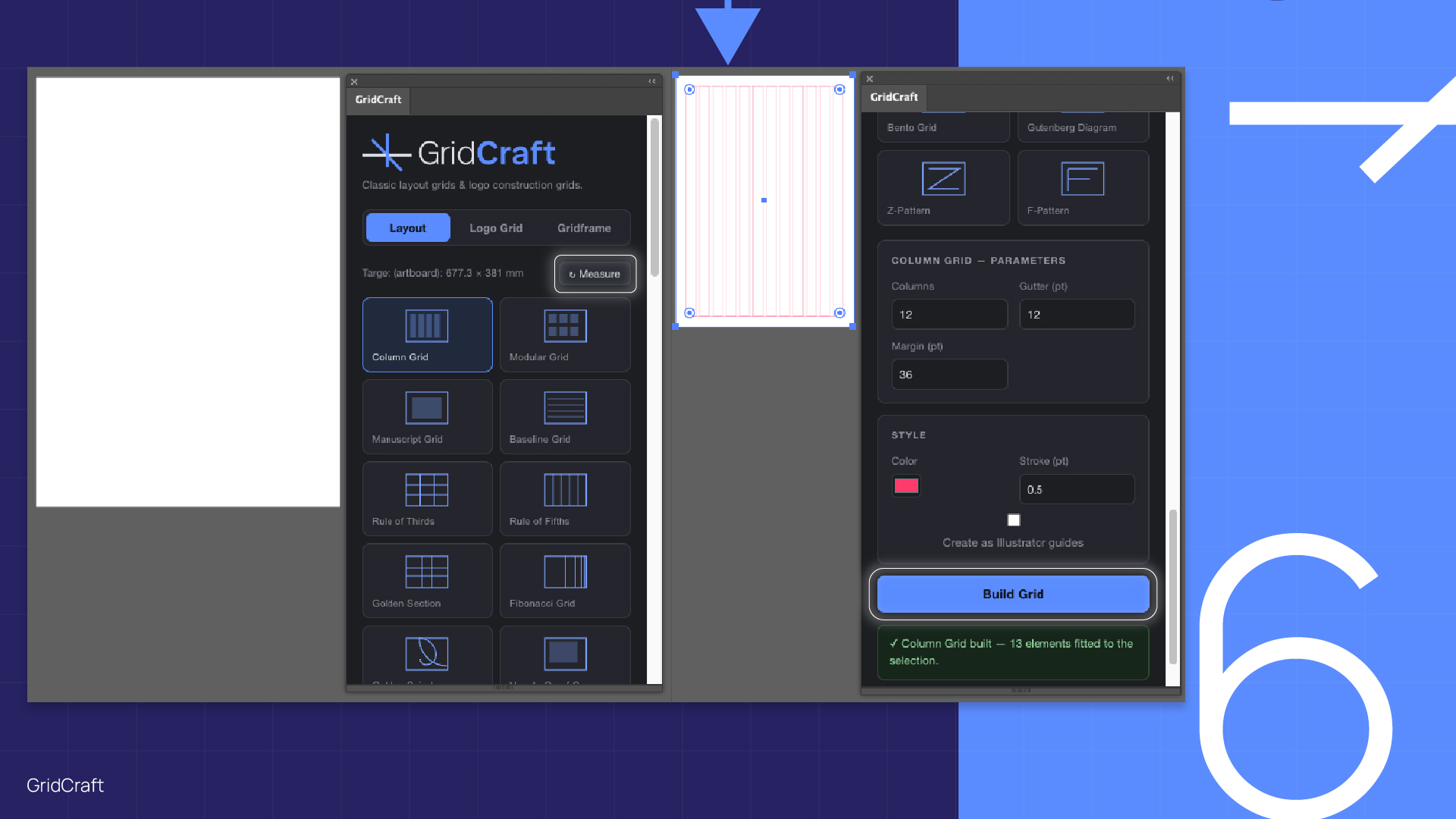Image resolution: width=1456 pixels, height=819 pixels.
Task: Click the top-right corner radius handle on artboard
Action: tap(839, 89)
